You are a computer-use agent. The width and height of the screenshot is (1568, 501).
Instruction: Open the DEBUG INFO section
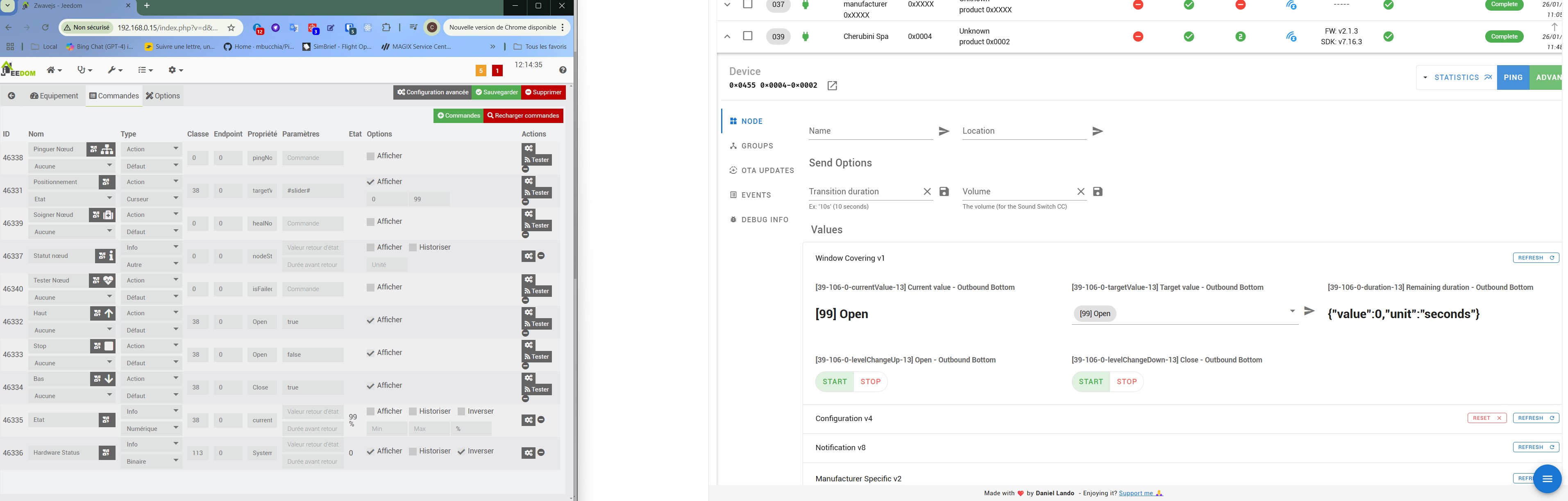coord(759,220)
